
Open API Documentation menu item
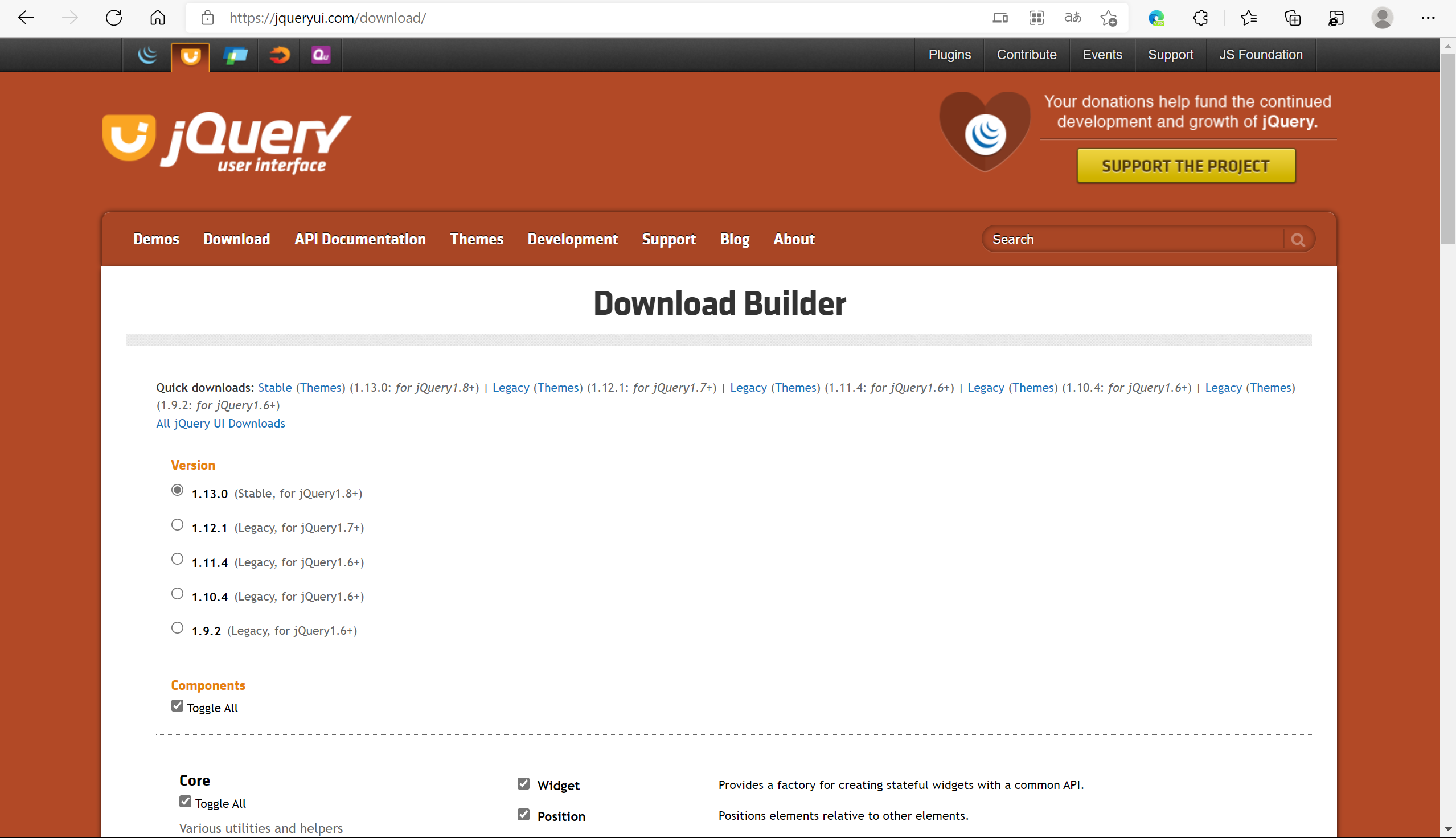click(360, 239)
